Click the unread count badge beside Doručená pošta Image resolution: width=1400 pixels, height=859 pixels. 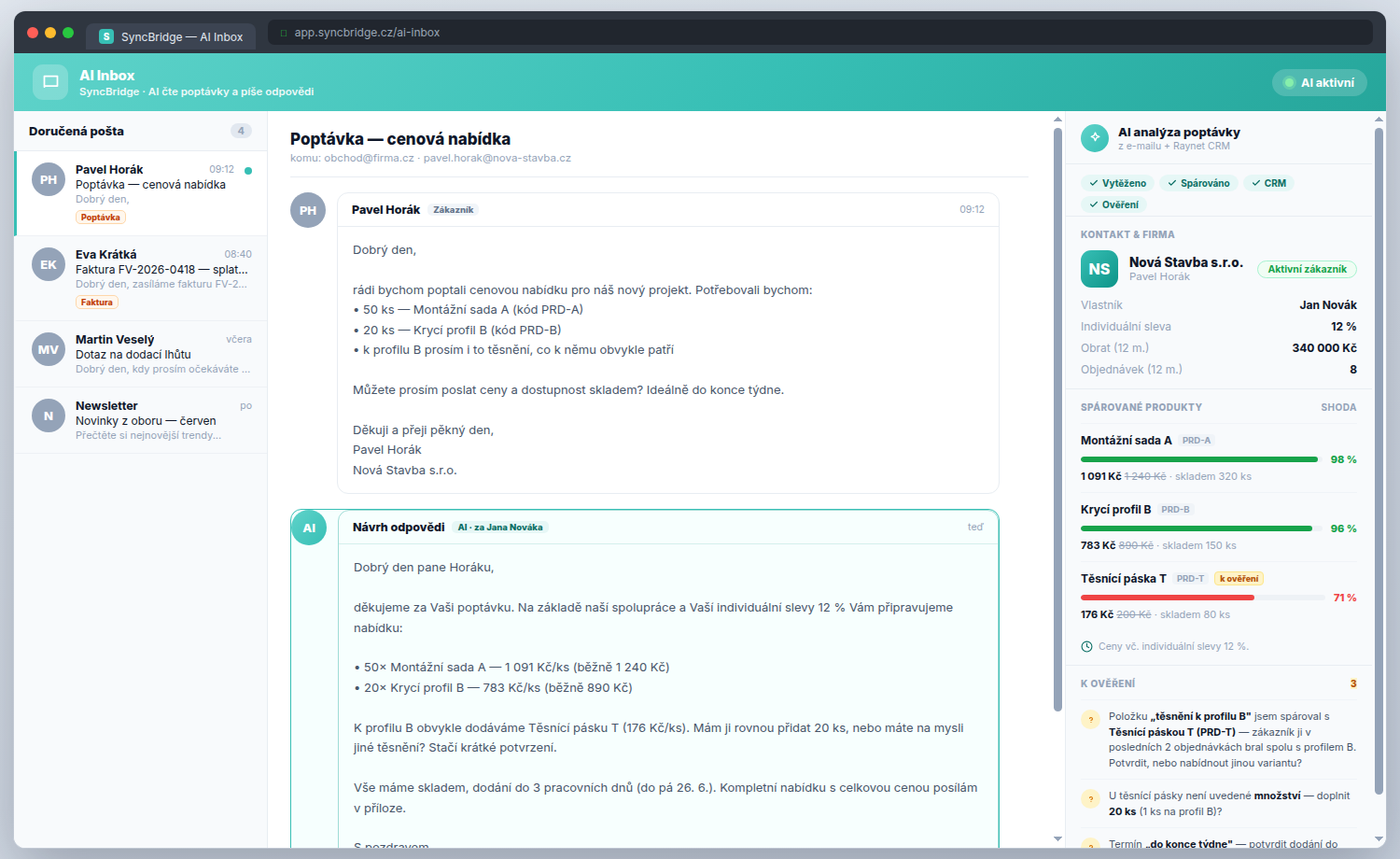241,132
